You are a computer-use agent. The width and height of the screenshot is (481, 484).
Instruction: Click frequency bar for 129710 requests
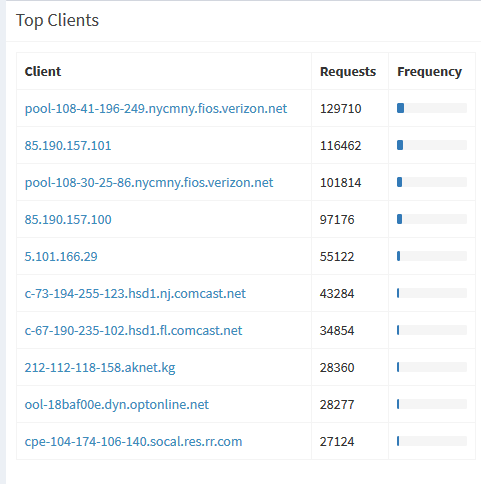[432, 108]
